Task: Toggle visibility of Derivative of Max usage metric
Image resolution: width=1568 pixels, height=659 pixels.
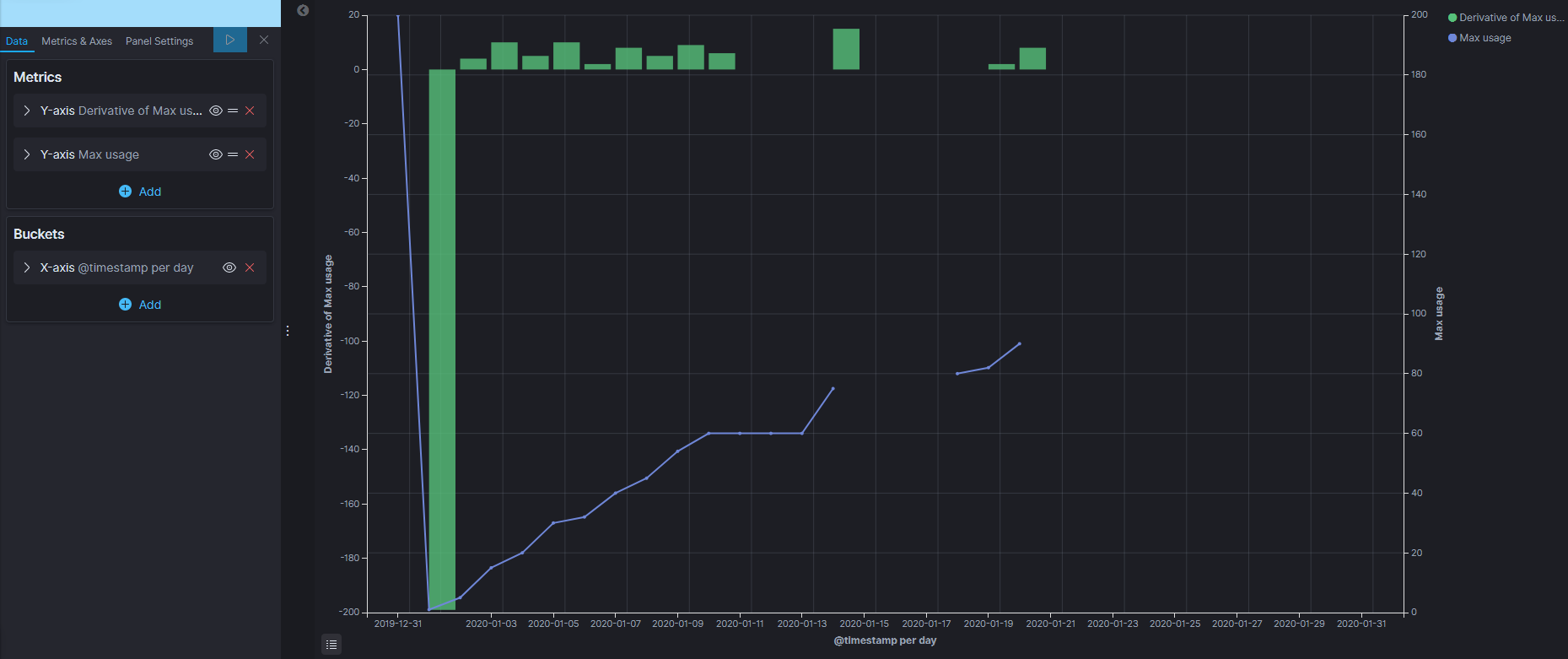Action: tap(216, 111)
